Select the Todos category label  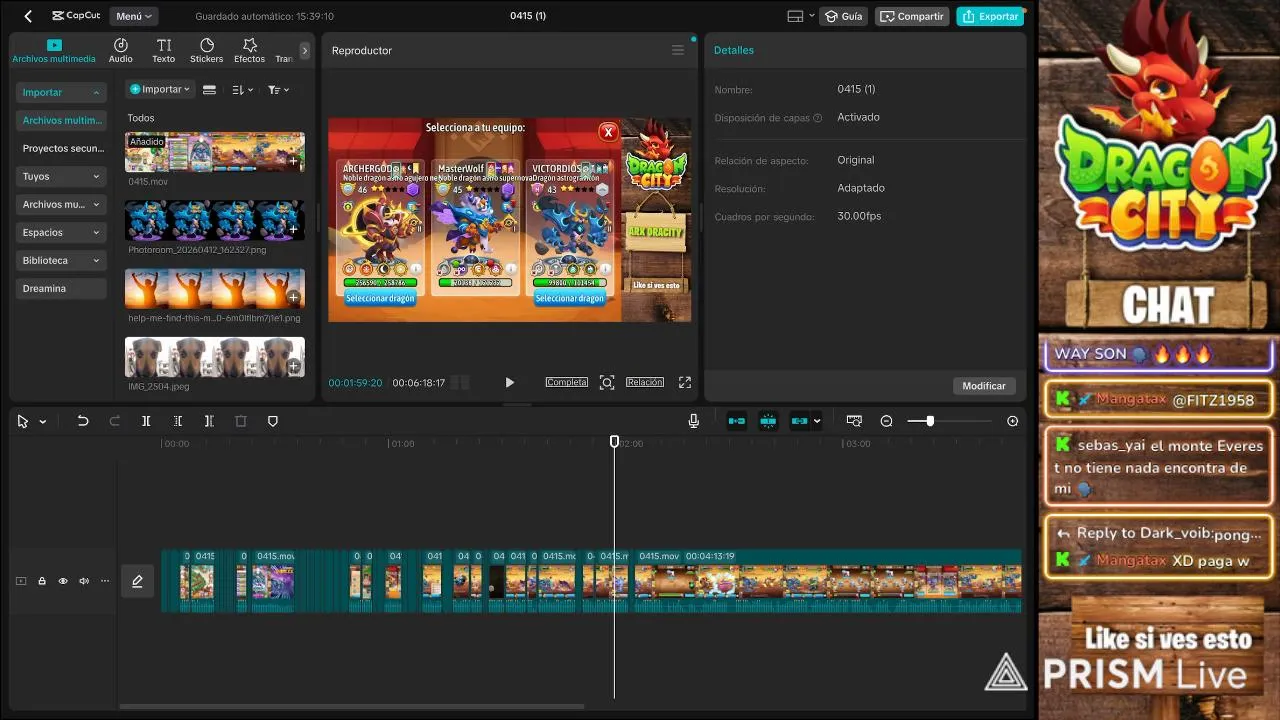[x=141, y=118]
